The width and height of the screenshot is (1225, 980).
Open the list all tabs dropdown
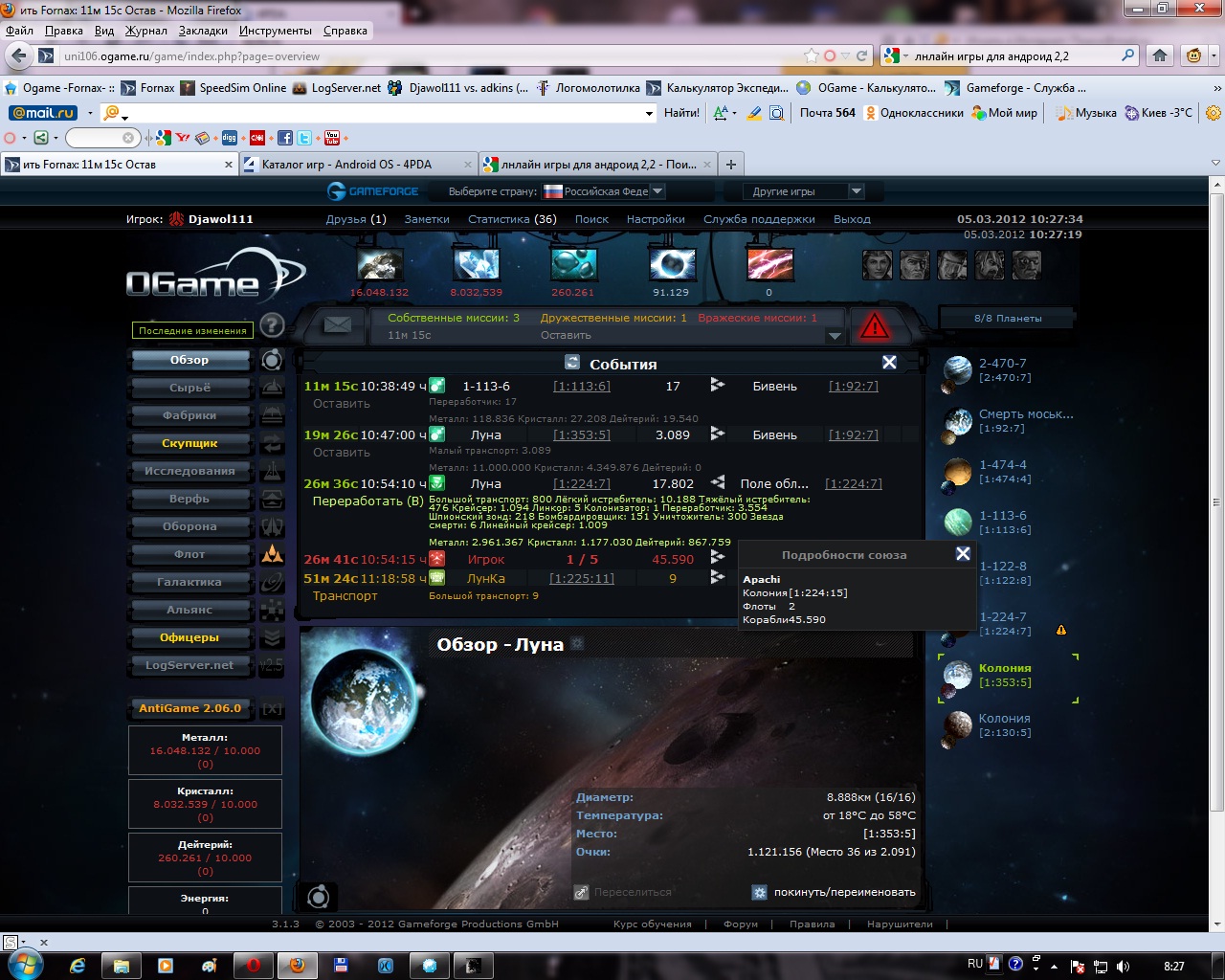click(x=1215, y=164)
